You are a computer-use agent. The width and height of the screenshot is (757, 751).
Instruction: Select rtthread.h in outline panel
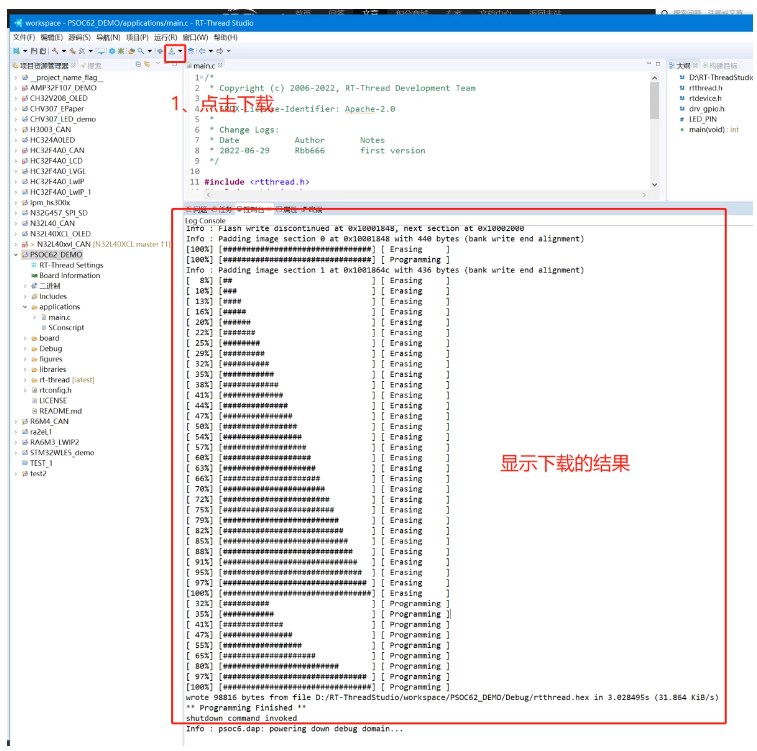[x=705, y=88]
